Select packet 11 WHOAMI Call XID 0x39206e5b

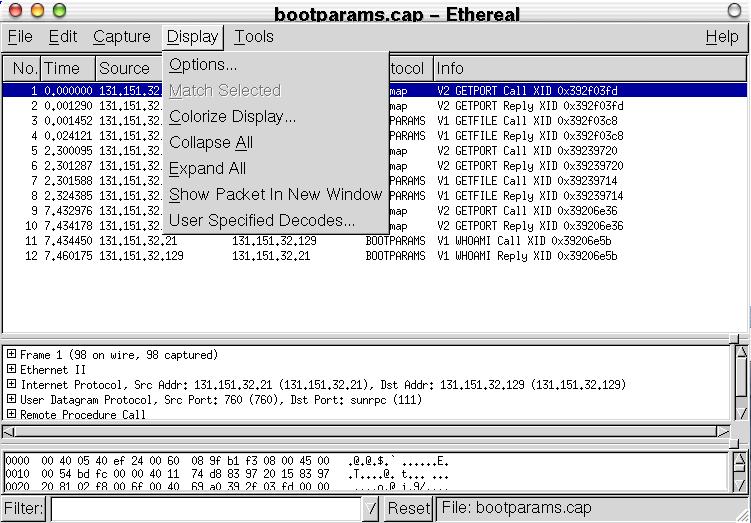(375, 240)
